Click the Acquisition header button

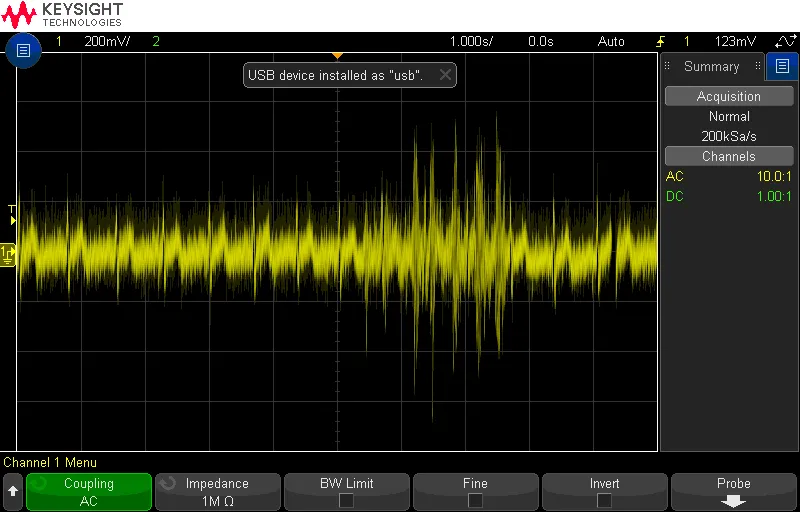tap(729, 96)
